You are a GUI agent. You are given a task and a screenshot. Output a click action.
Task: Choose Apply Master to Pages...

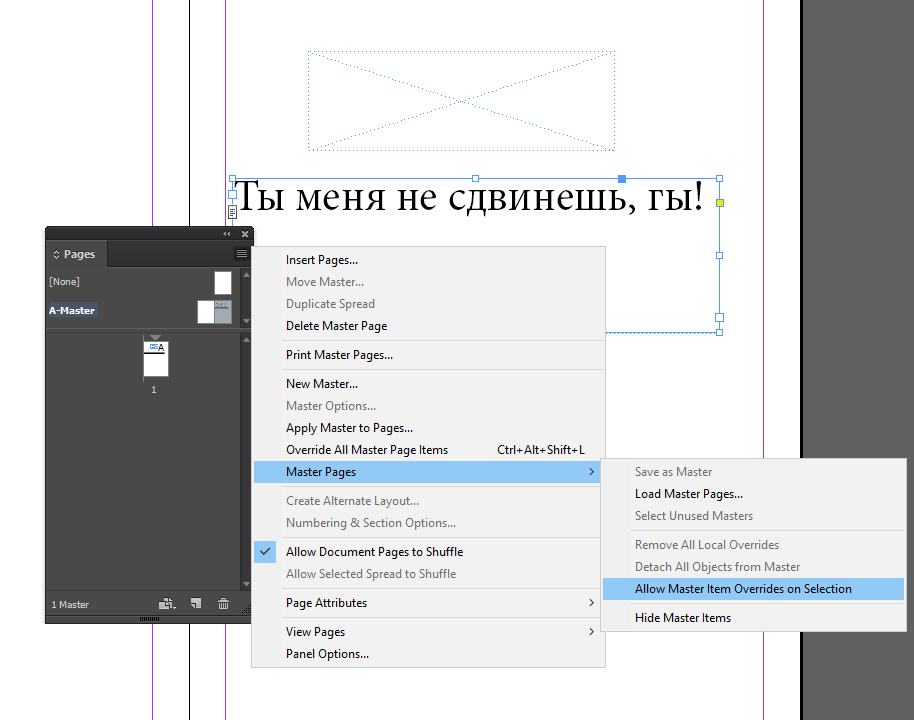pyautogui.click(x=428, y=428)
